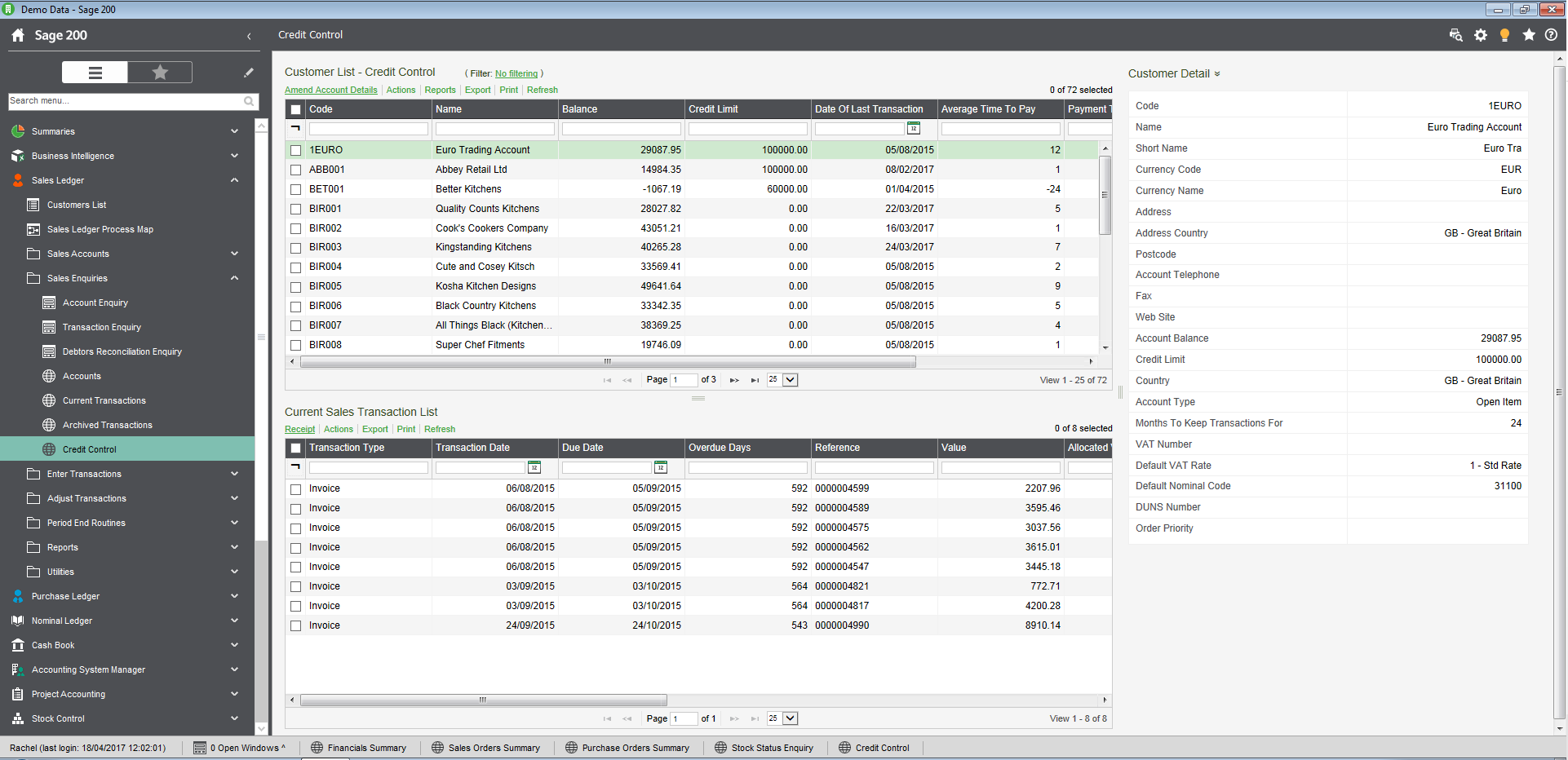The width and height of the screenshot is (1568, 760).
Task: Click the Stock Control icon
Action: tap(18, 718)
